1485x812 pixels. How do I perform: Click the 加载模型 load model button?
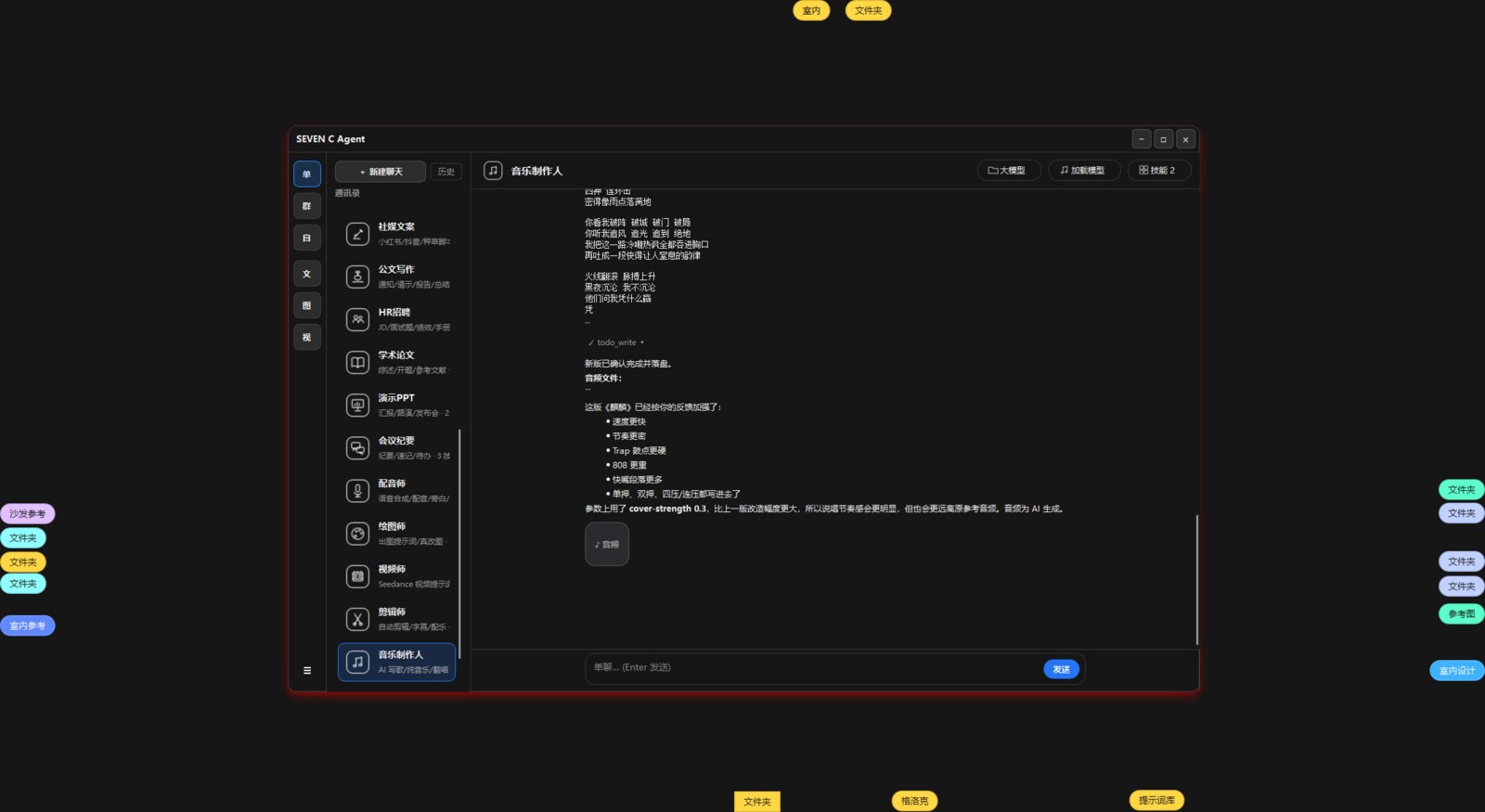[x=1084, y=171]
